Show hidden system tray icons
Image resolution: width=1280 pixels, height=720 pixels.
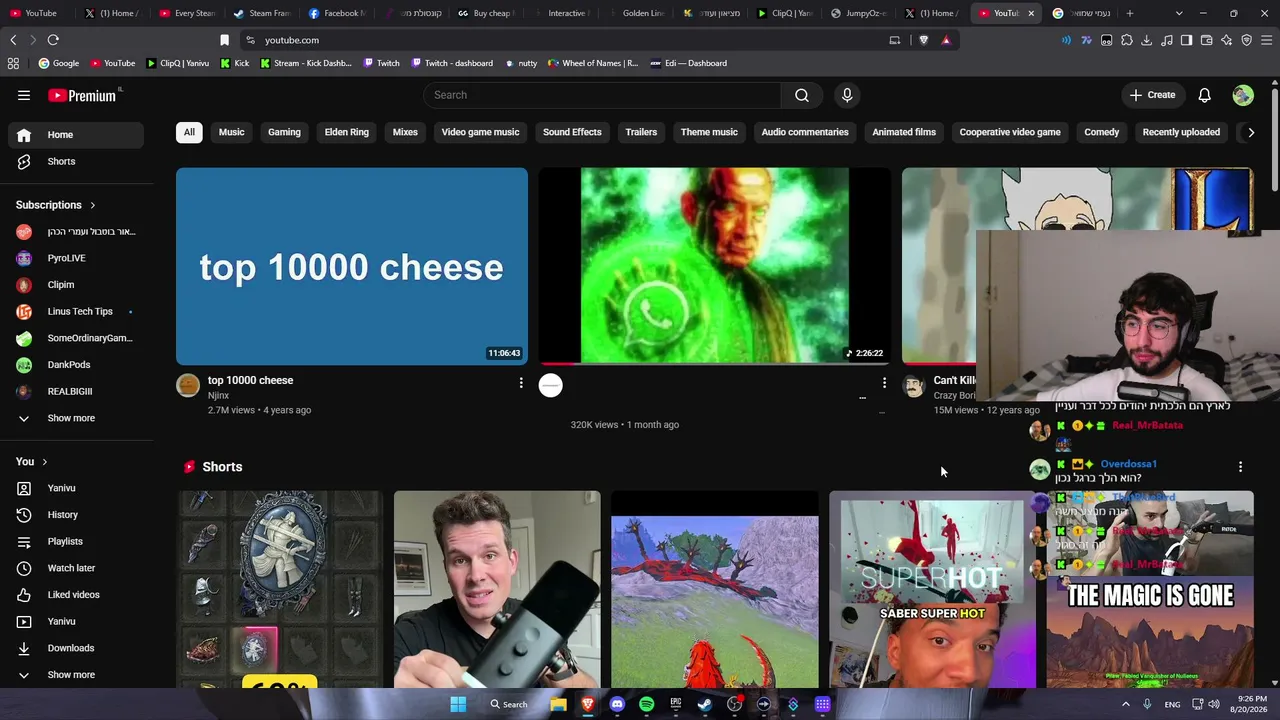coord(1126,704)
